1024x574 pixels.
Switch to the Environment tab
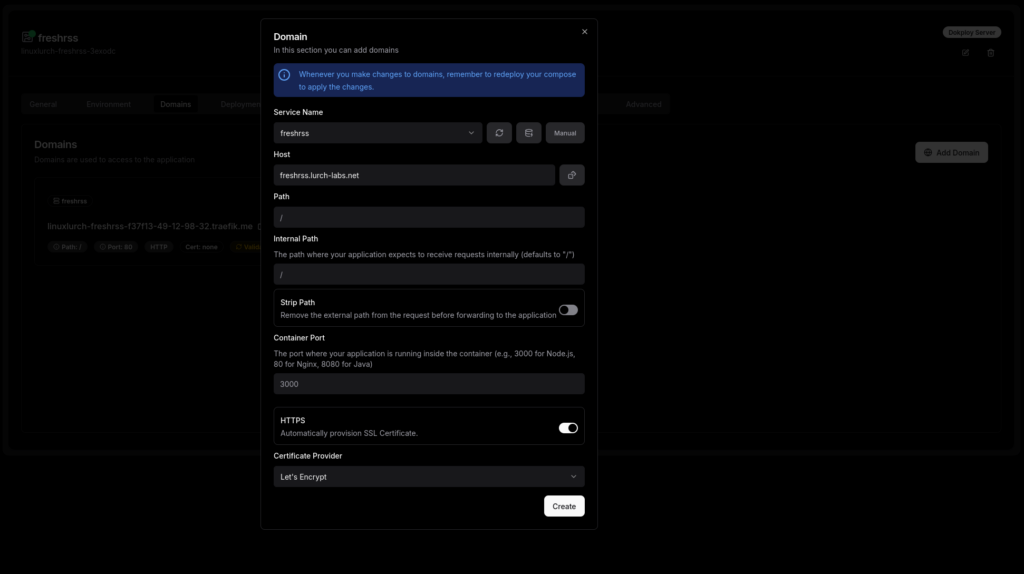tap(108, 104)
